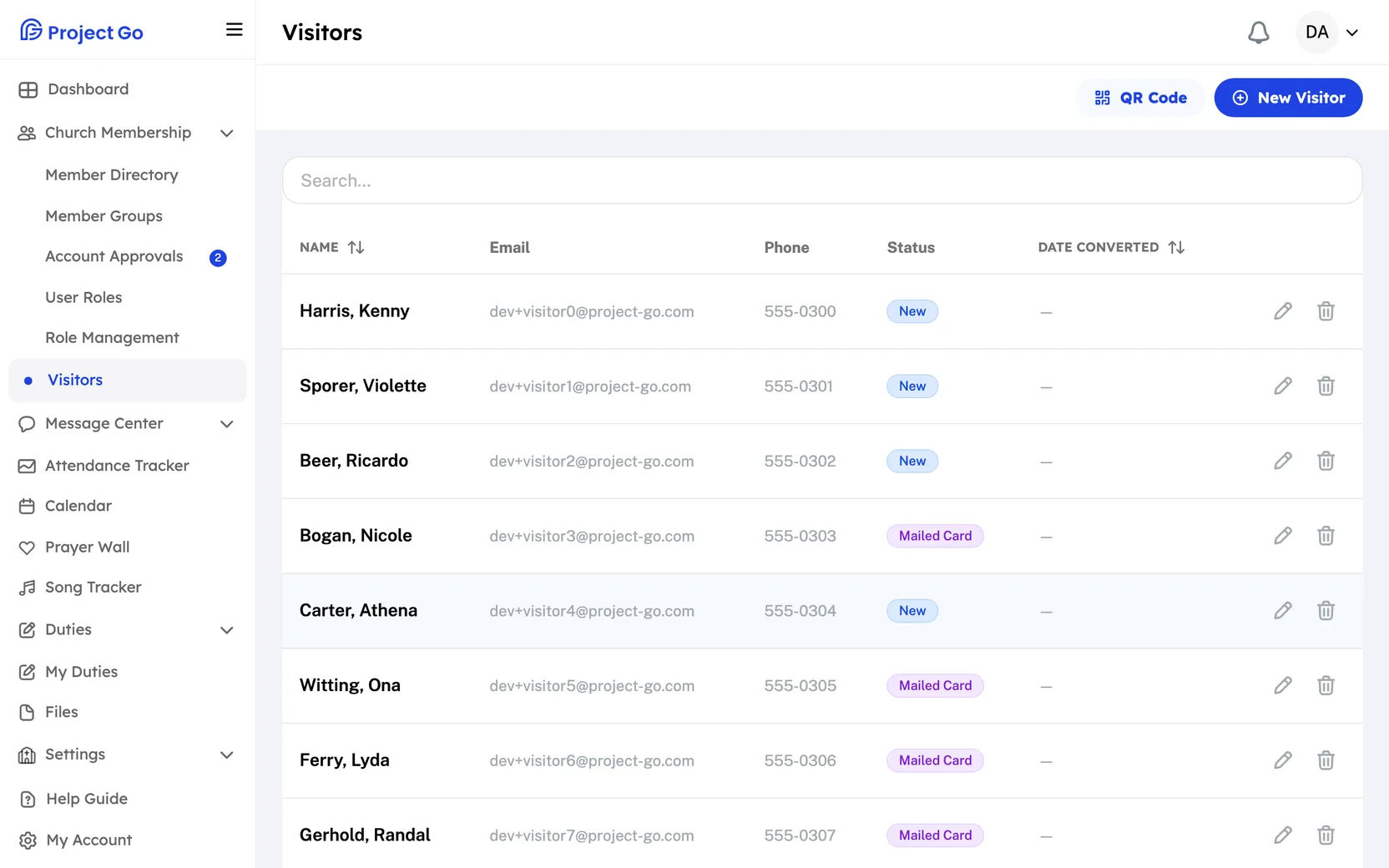This screenshot has width=1389, height=868.
Task: Sort table by NAME column arrows
Action: pos(356,247)
